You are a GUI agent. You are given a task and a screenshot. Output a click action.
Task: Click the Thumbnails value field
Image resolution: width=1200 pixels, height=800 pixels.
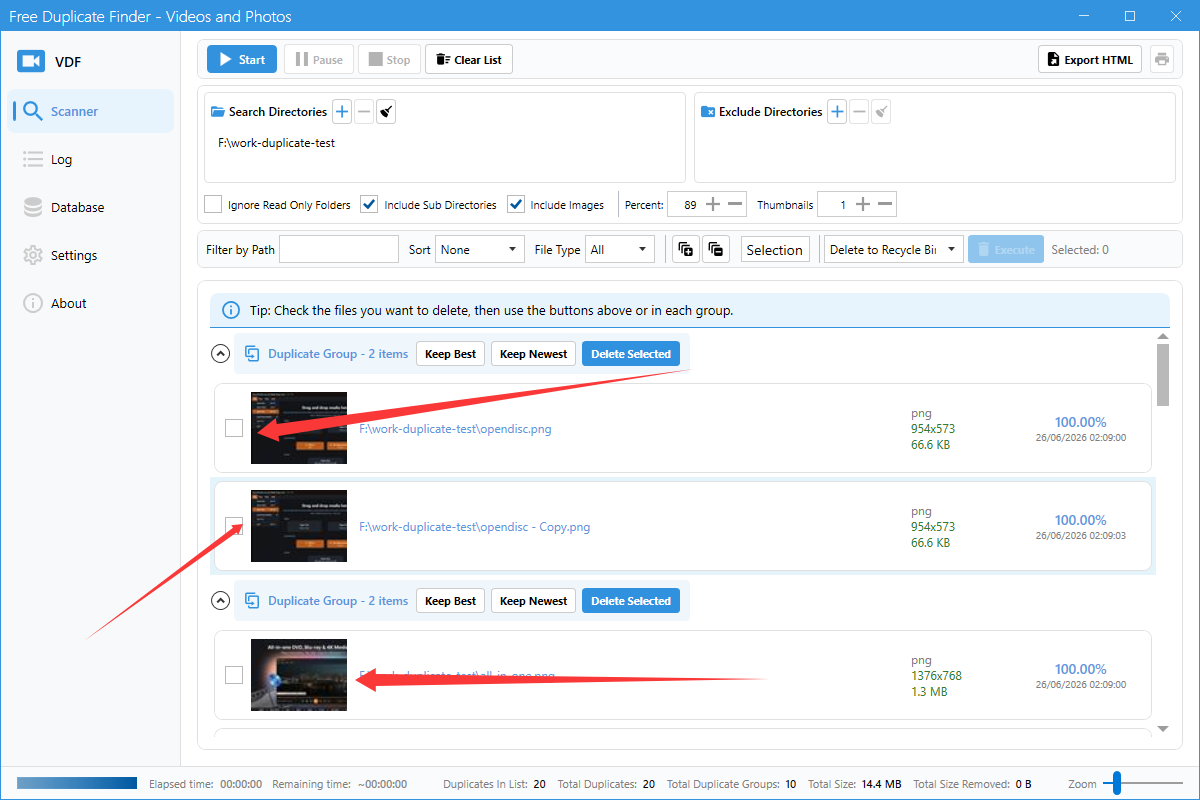(x=834, y=205)
